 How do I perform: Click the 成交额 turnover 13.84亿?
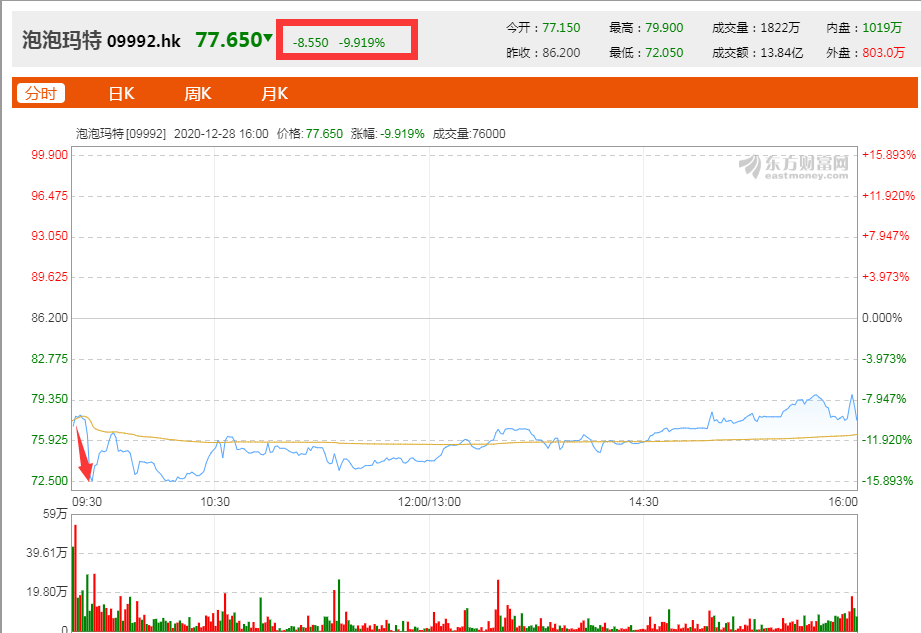tap(782, 53)
